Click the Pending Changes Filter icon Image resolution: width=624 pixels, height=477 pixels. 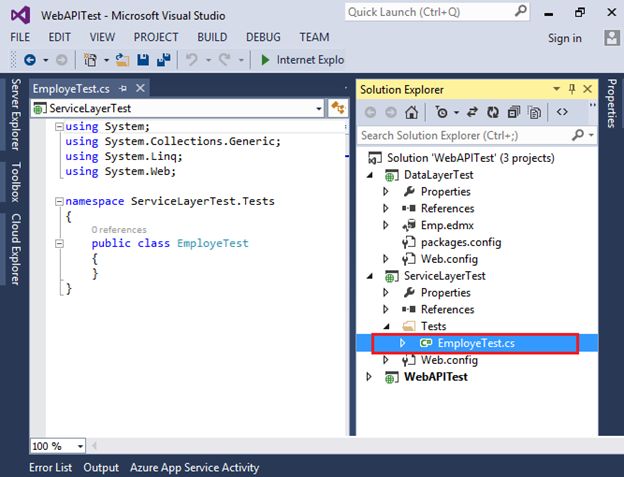[x=441, y=113]
